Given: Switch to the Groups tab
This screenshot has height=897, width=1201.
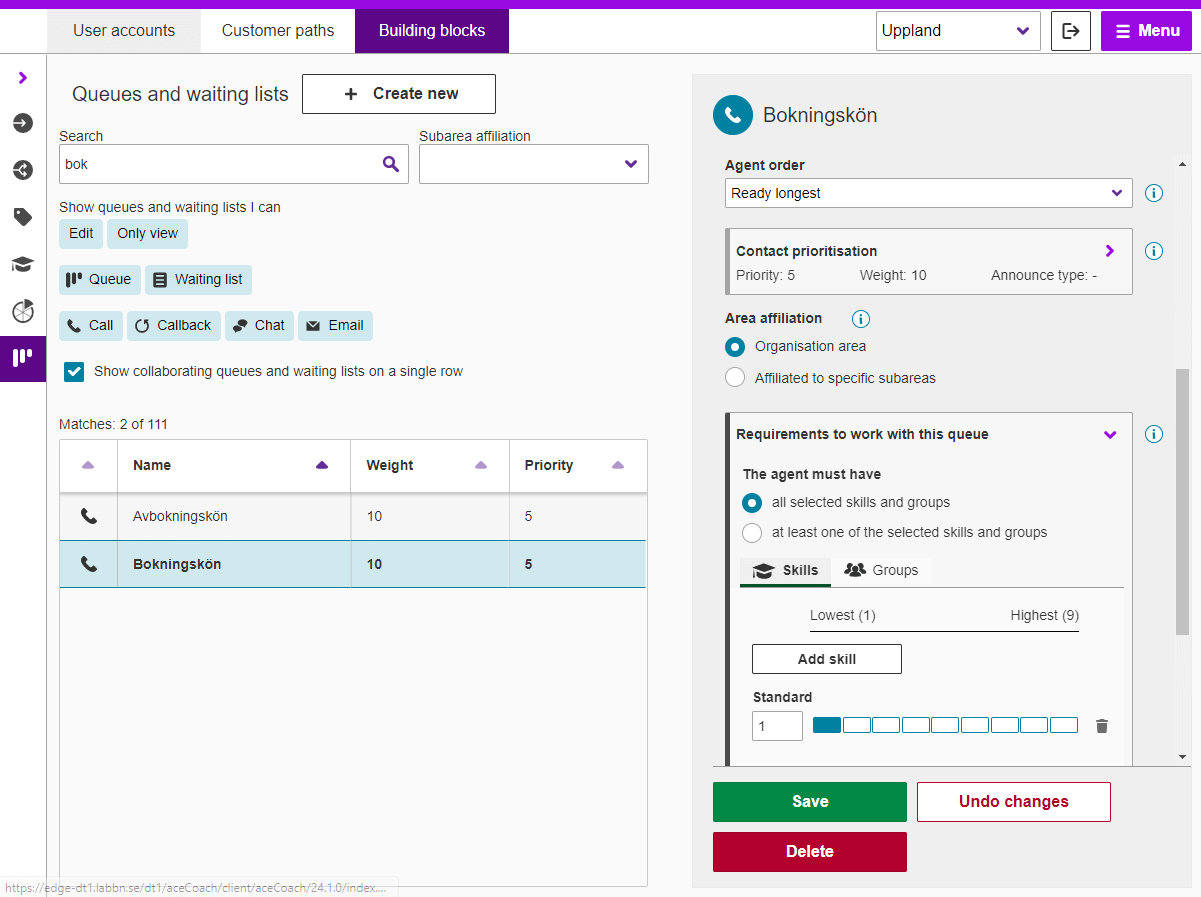Looking at the screenshot, I should coord(882,570).
